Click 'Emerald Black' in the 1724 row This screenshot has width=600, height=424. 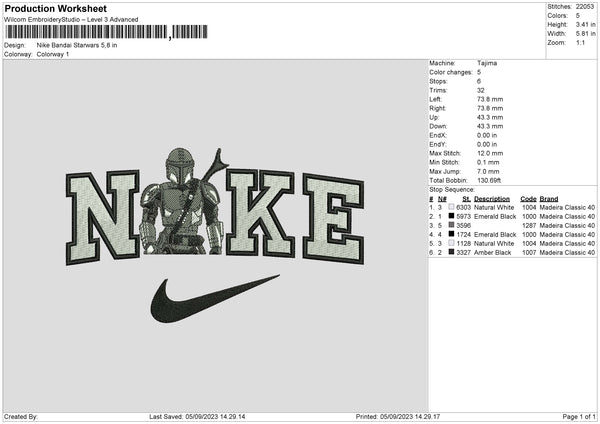[x=495, y=235]
